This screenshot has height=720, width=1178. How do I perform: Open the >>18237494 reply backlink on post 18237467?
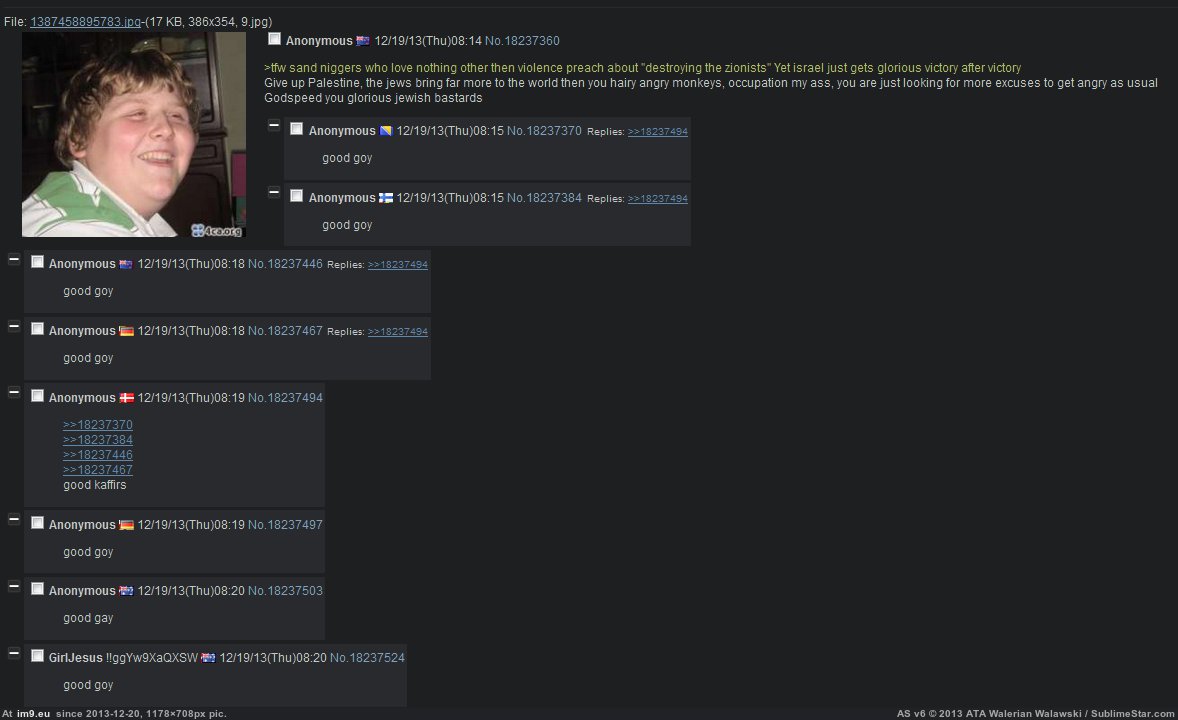(x=397, y=331)
